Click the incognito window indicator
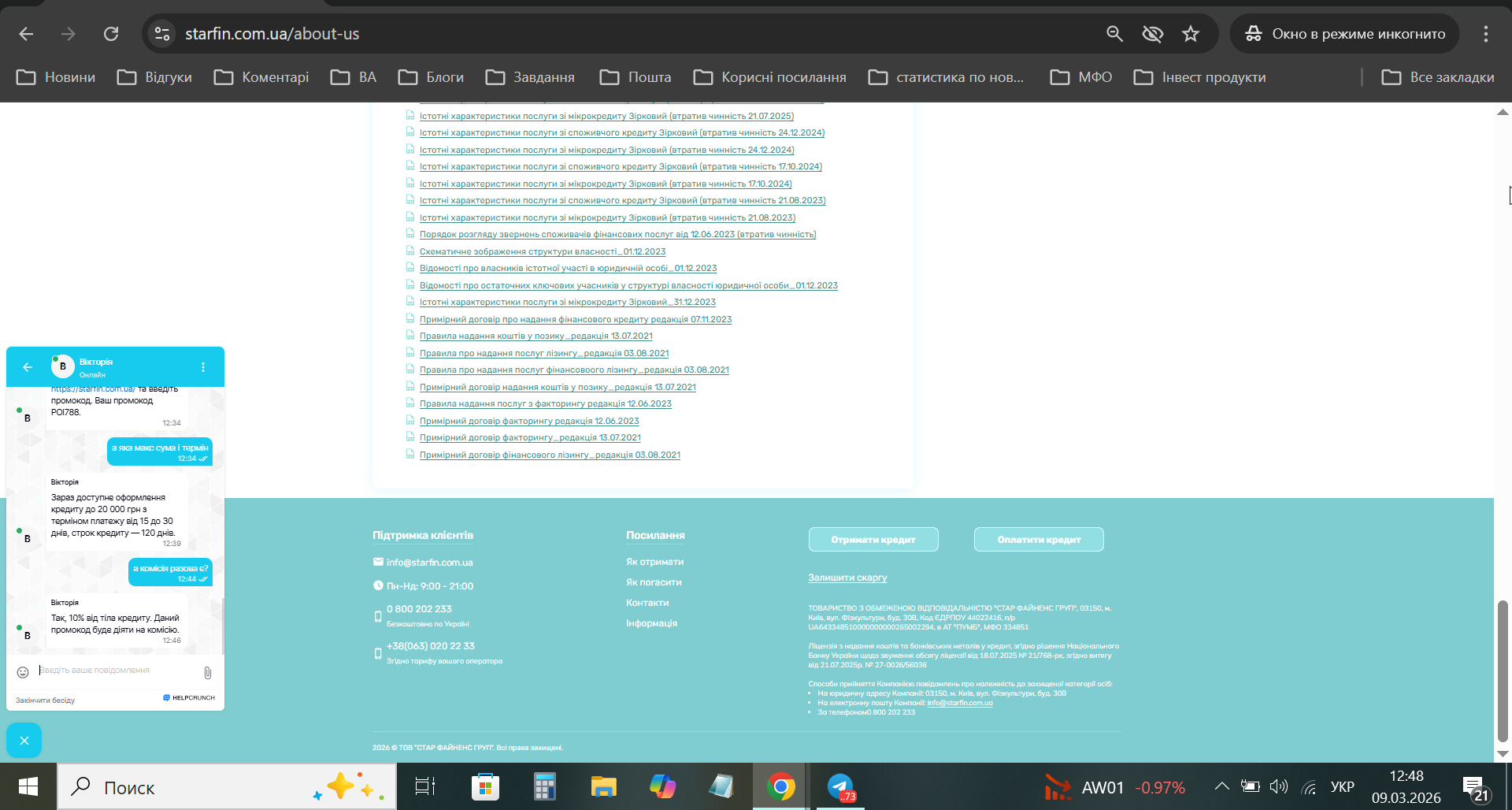 tap(1345, 34)
